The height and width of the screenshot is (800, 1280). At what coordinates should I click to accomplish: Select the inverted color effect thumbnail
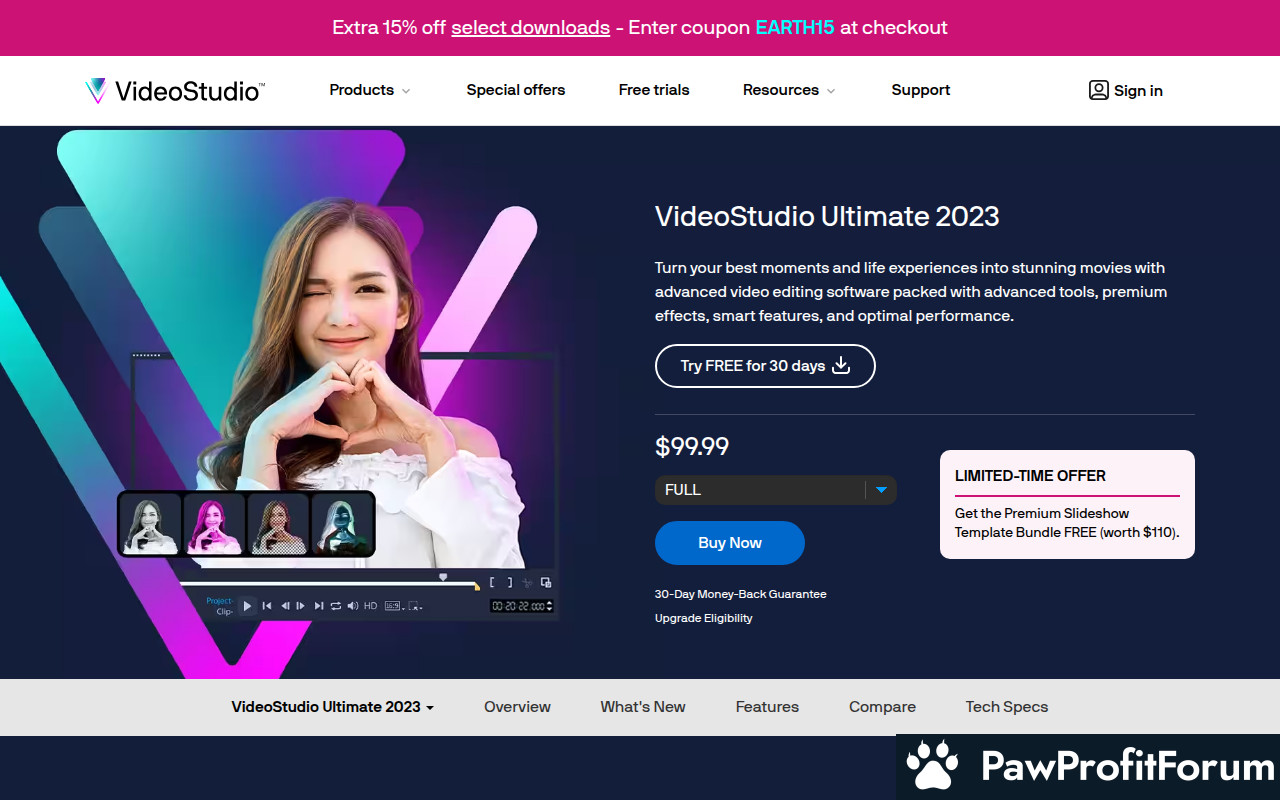[x=342, y=524]
